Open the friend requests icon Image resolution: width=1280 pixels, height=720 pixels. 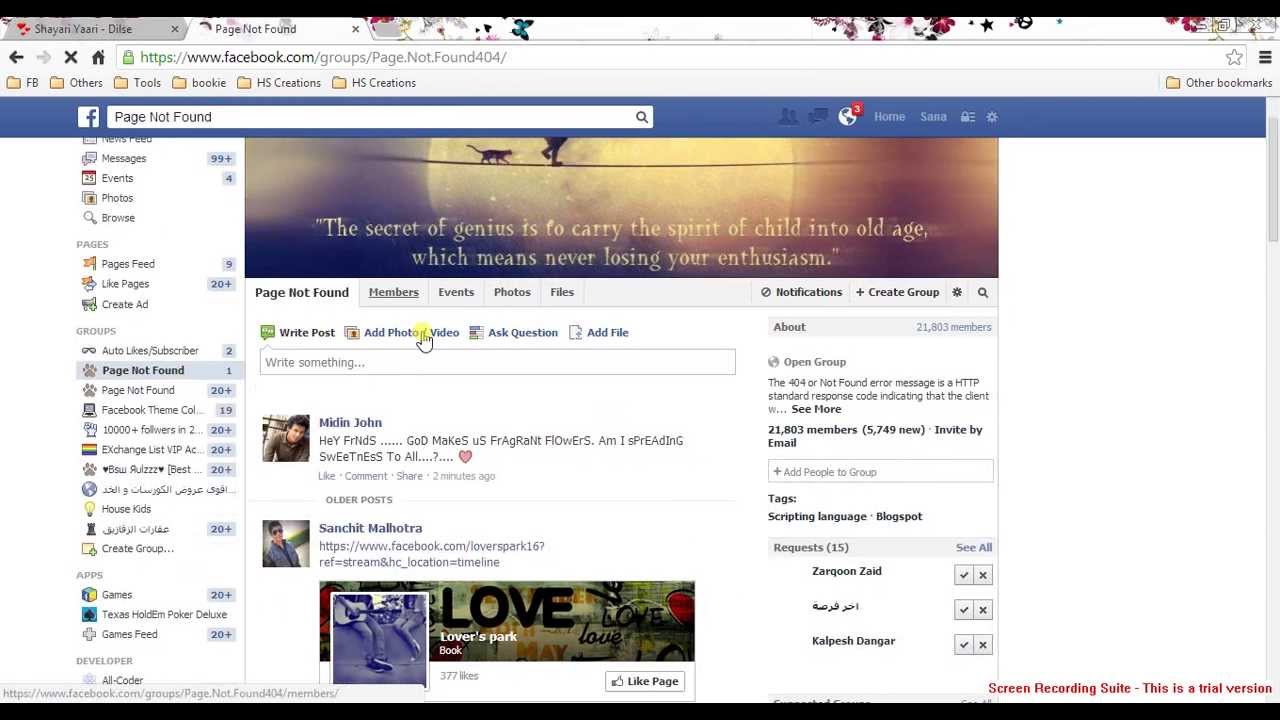tap(788, 117)
